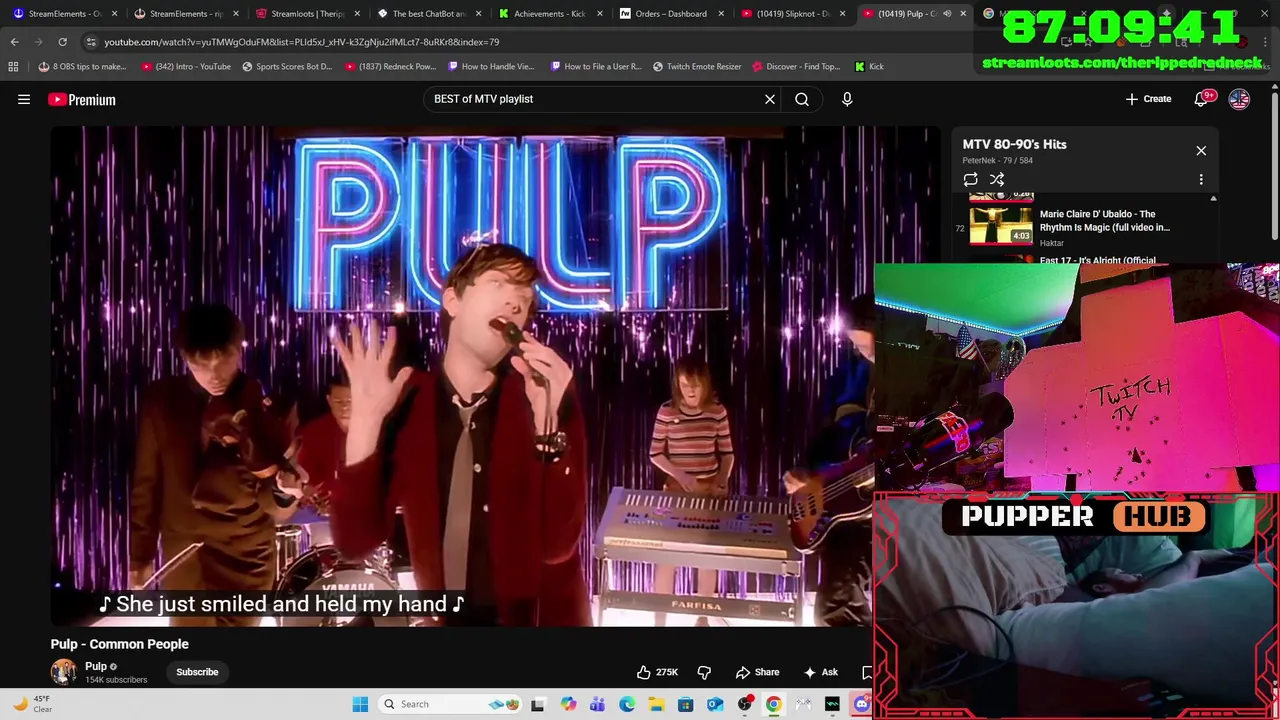Open weather widget showing 45°F Clear

[x=31, y=704]
